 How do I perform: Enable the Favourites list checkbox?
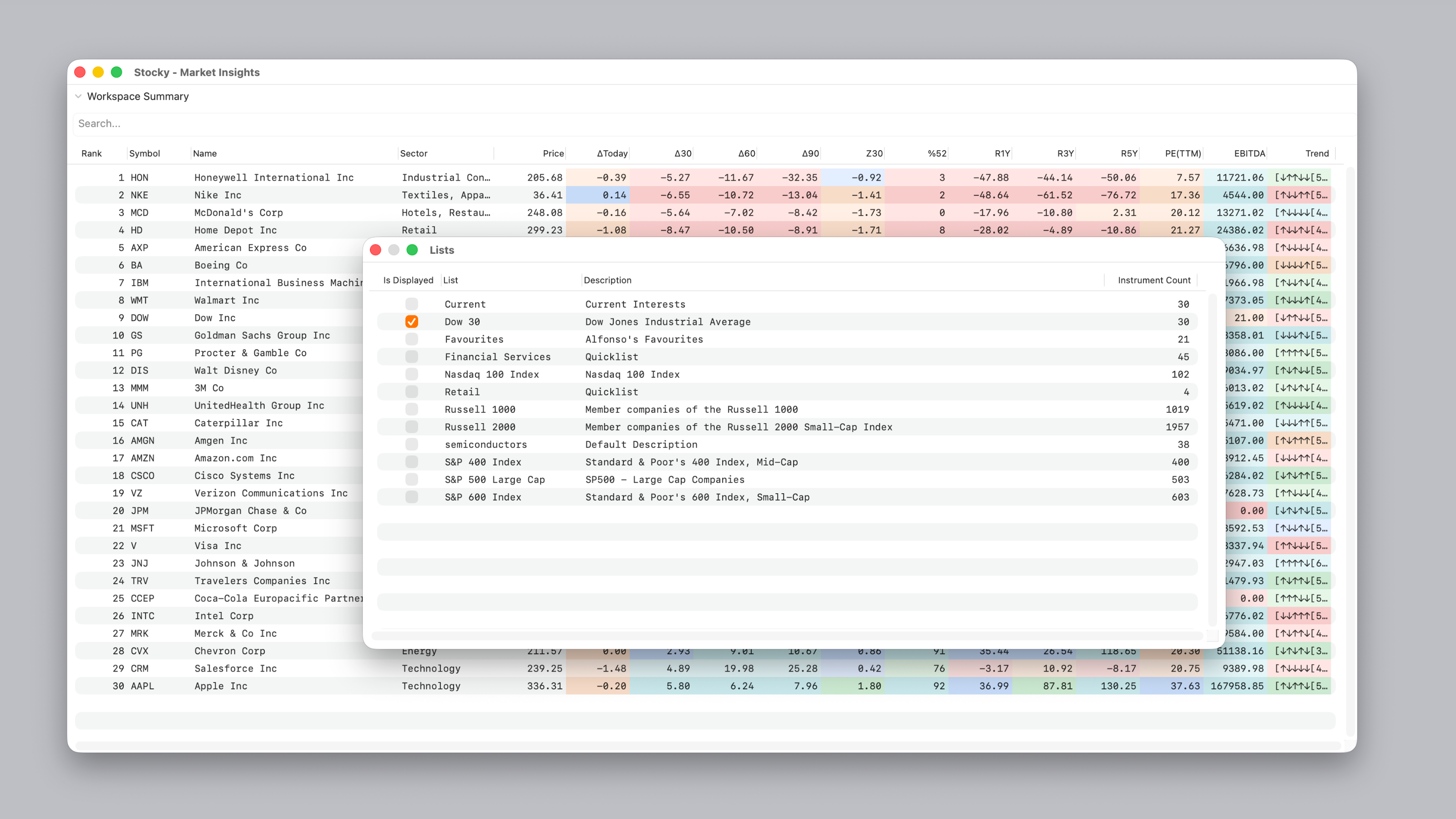pos(411,339)
